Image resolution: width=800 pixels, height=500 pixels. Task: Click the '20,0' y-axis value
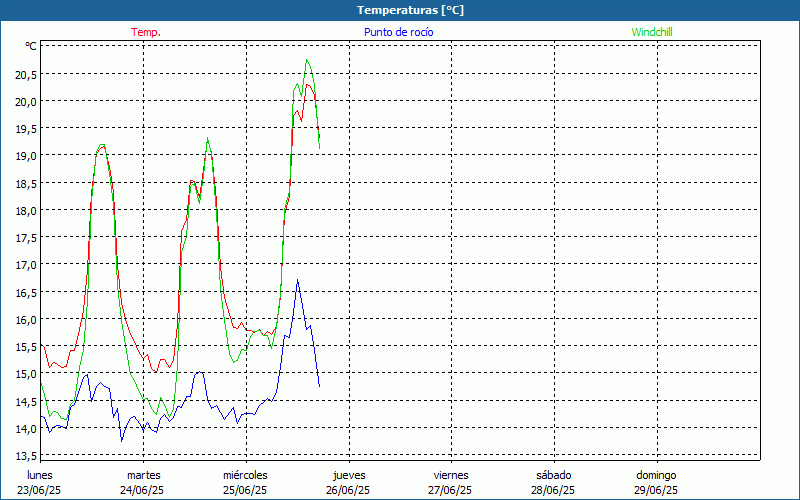(x=26, y=102)
